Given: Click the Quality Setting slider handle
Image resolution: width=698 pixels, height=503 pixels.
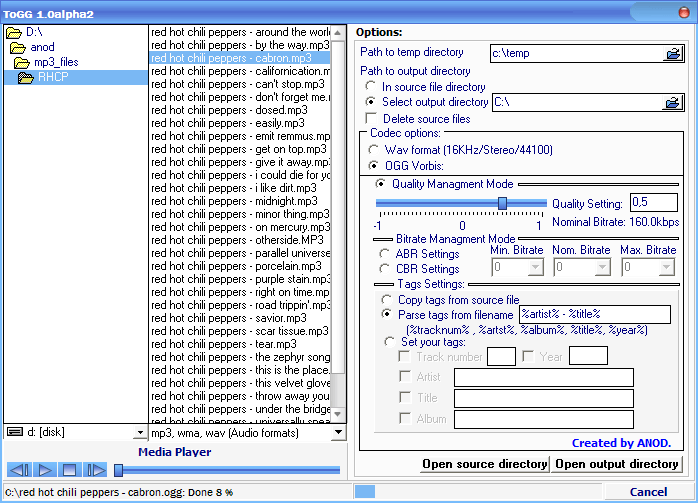Looking at the screenshot, I should (x=502, y=203).
